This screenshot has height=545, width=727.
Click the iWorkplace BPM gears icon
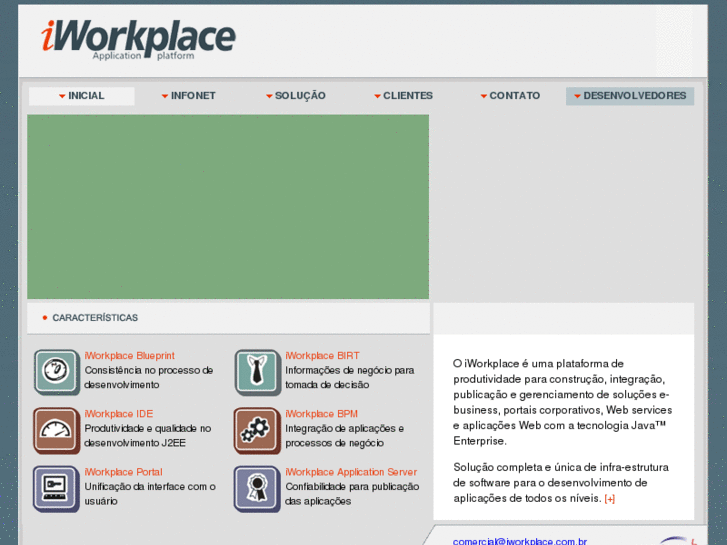pyautogui.click(x=257, y=430)
